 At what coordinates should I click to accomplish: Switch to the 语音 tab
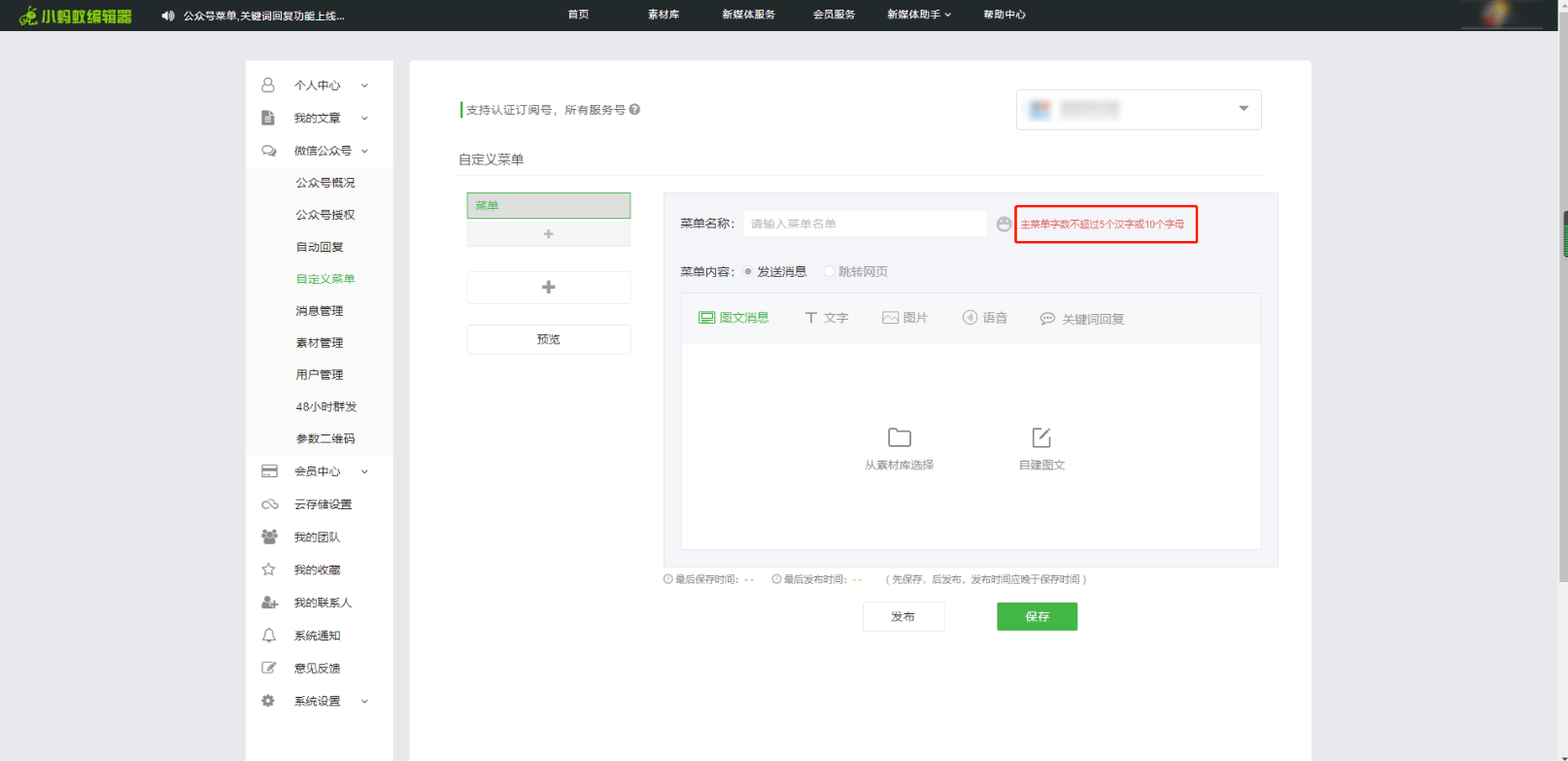coord(985,318)
